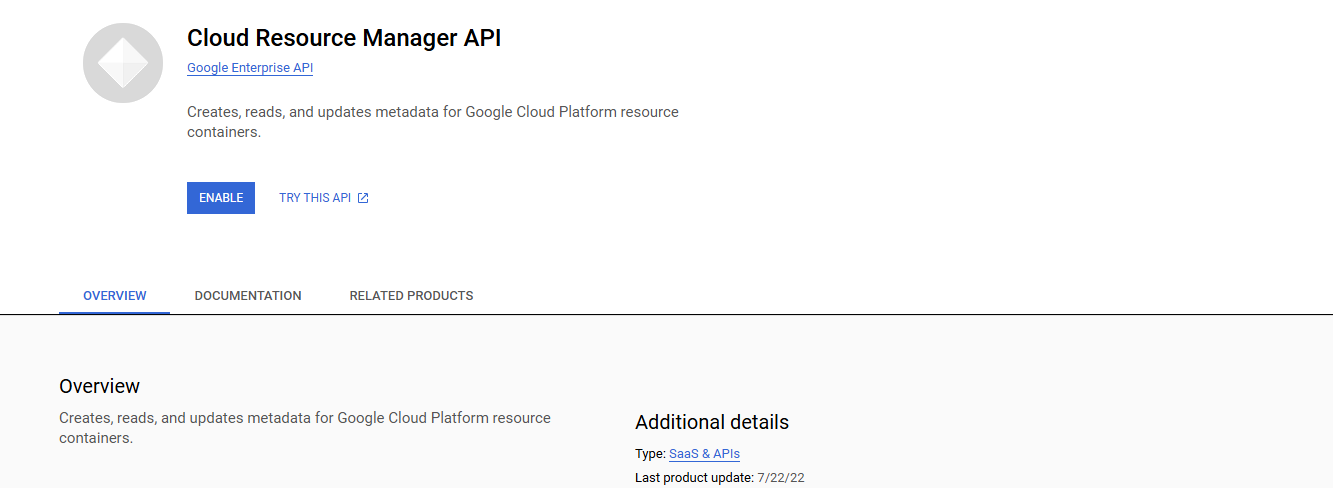1333x488 pixels.
Task: Click the Last product update label
Action: 693,478
